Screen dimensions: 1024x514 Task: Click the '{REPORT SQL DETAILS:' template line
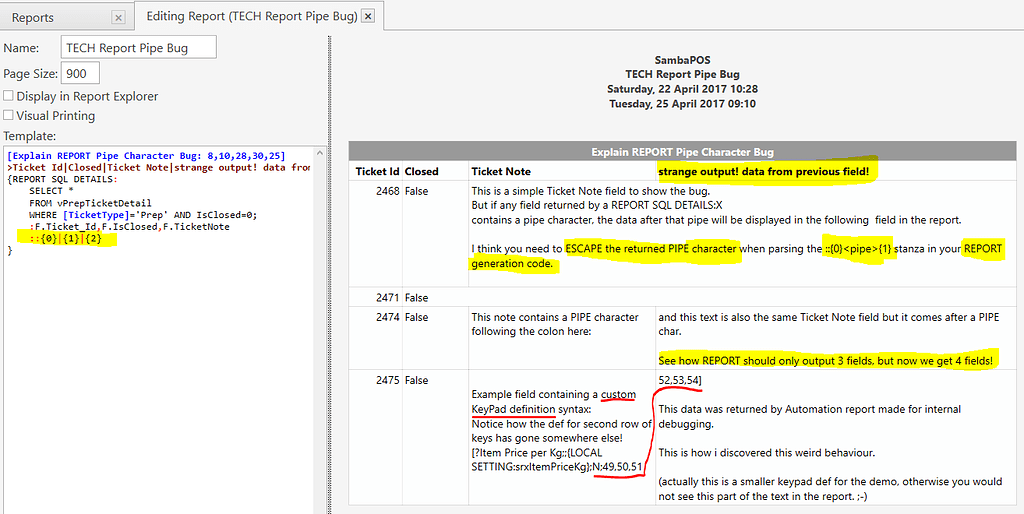click(61, 179)
